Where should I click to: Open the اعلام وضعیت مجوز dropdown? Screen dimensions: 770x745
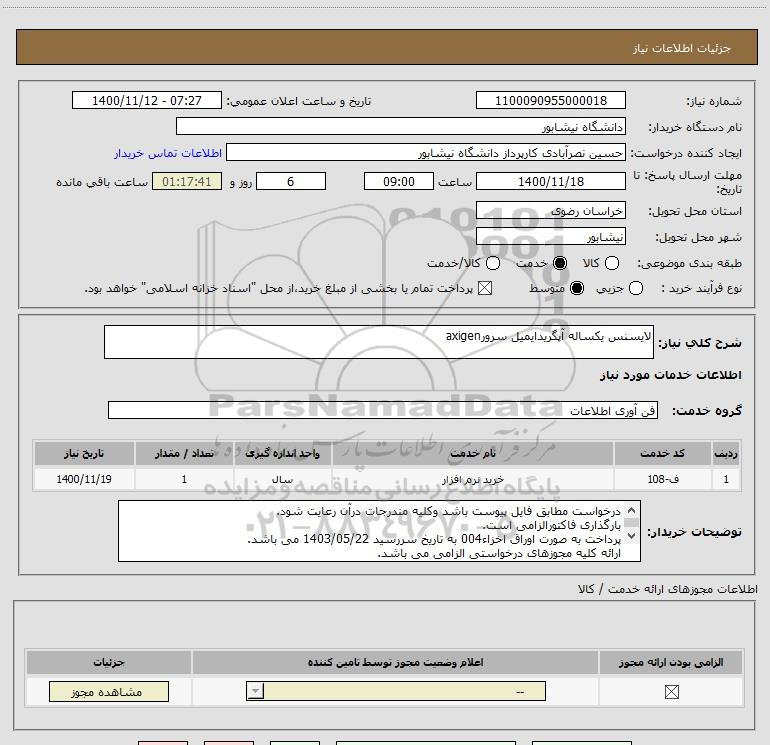tap(396, 691)
